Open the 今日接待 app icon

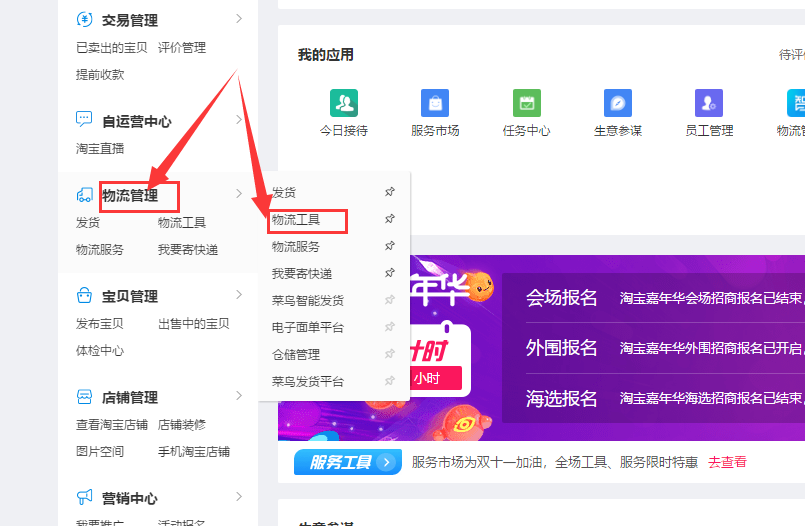[x=344, y=103]
